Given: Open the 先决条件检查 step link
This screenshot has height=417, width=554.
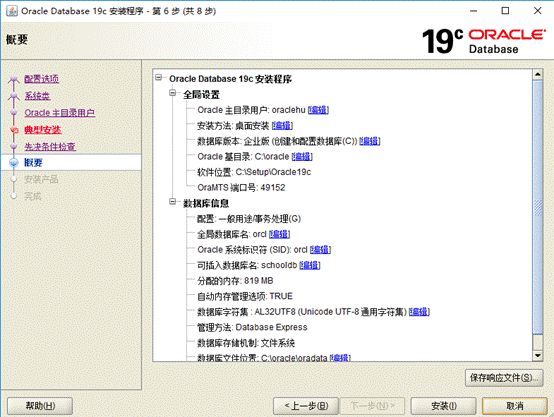Looking at the screenshot, I should pos(50,146).
